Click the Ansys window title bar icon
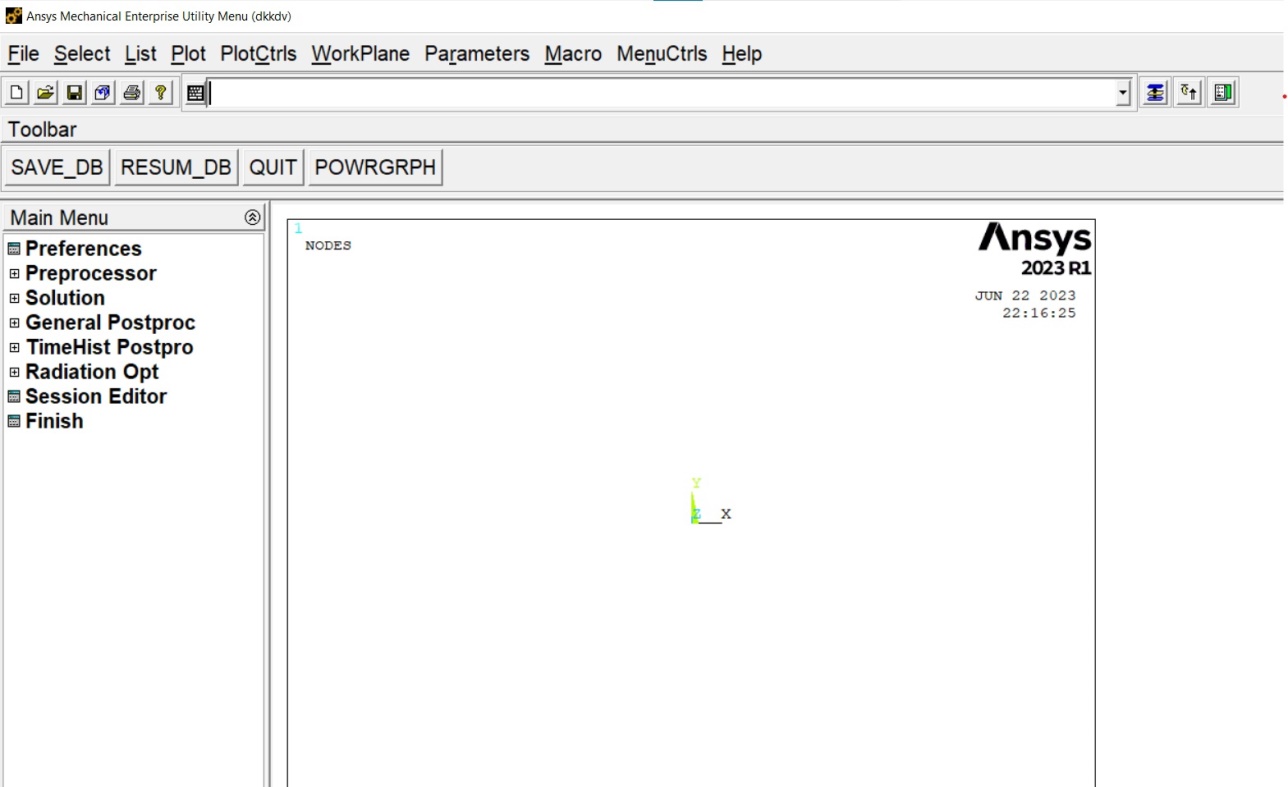1288x787 pixels. (13, 16)
